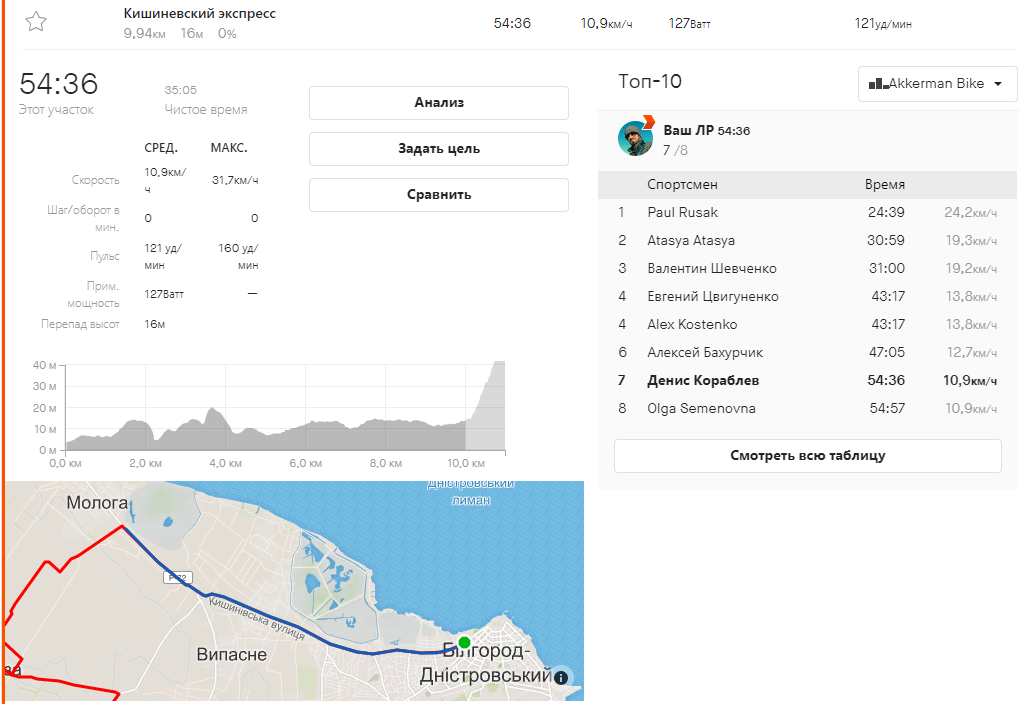Open the full leaderboard via Смотреть всю таблицу

click(x=807, y=456)
